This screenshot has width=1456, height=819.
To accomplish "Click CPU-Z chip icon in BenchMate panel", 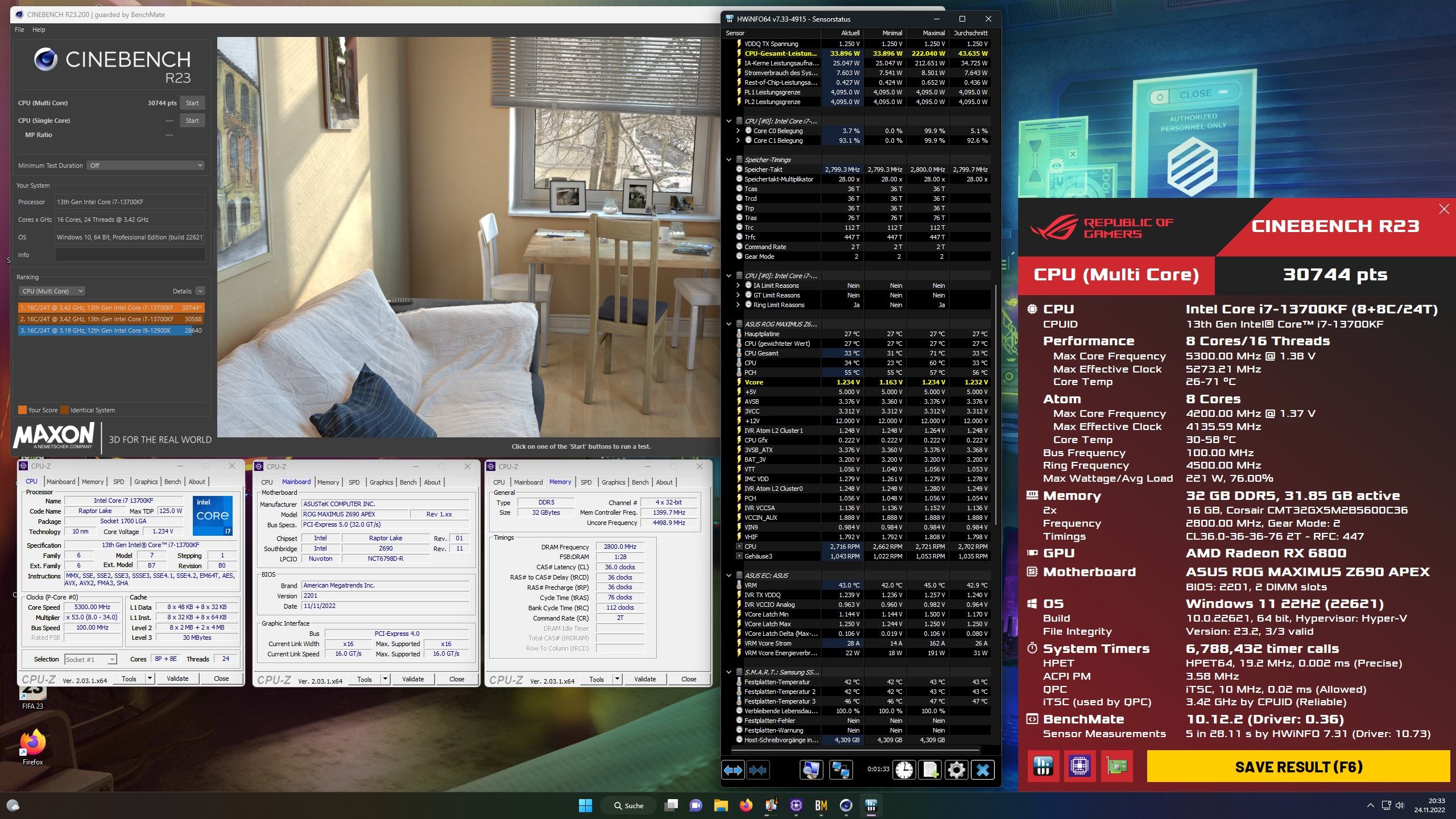I will click(1079, 766).
